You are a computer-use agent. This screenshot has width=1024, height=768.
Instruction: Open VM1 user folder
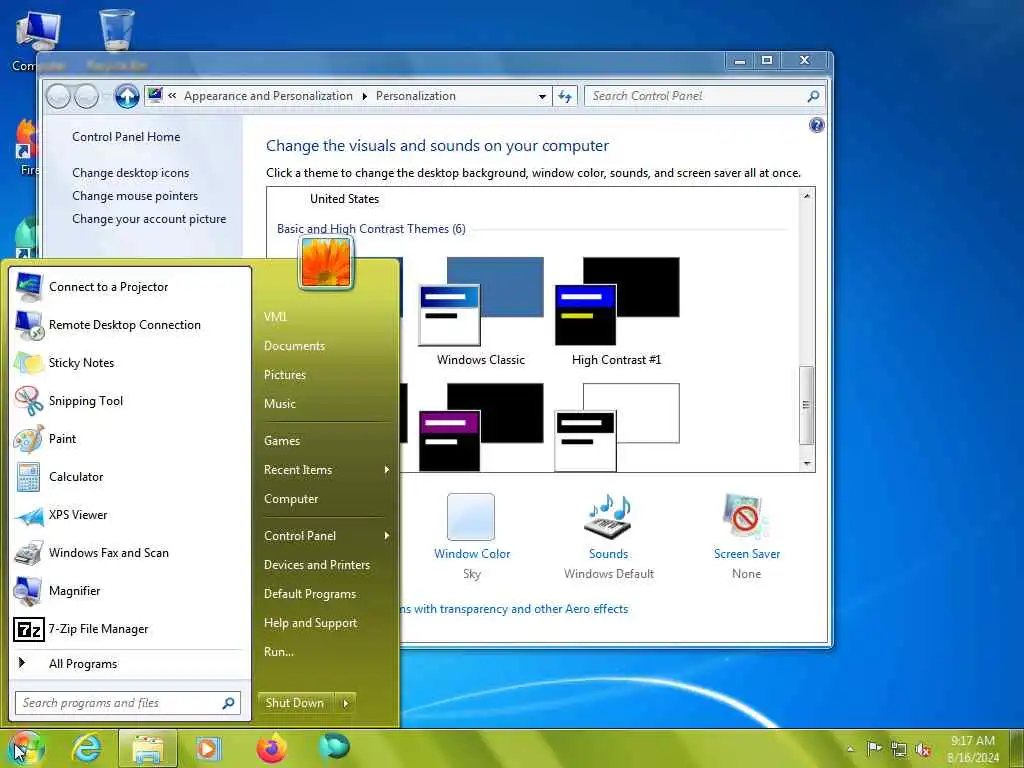275,317
